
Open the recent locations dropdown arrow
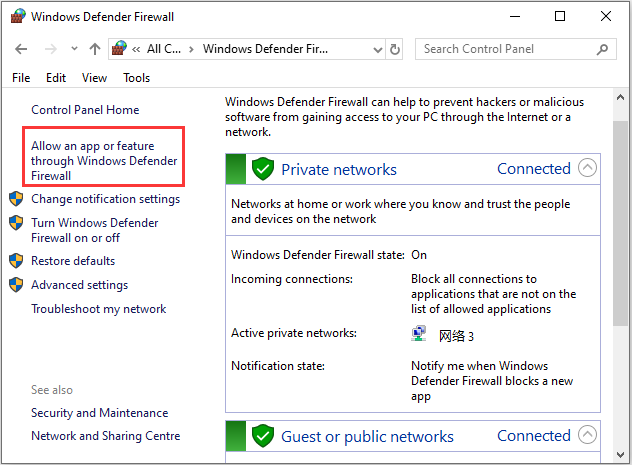click(x=74, y=49)
